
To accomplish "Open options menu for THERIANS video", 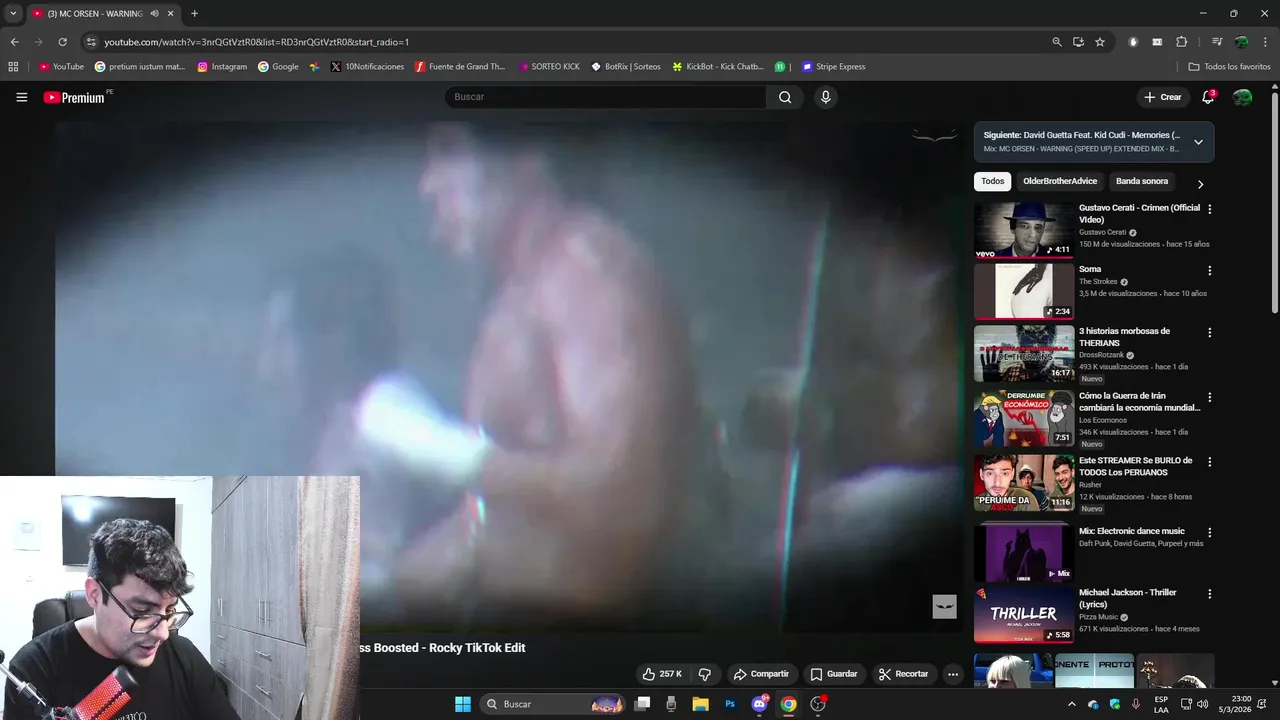I will pos(1209,332).
